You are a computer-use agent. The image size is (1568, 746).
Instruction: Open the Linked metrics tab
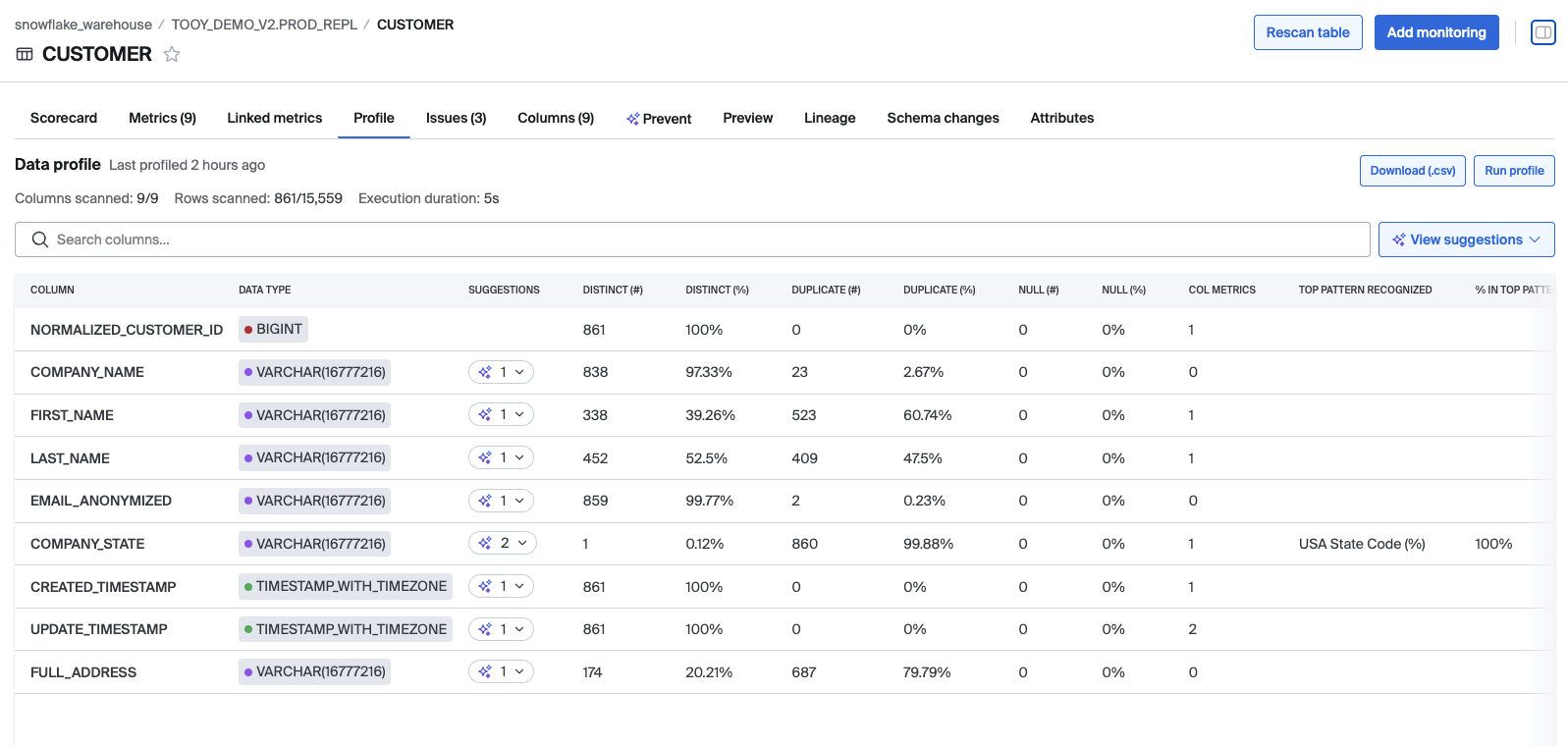[275, 118]
